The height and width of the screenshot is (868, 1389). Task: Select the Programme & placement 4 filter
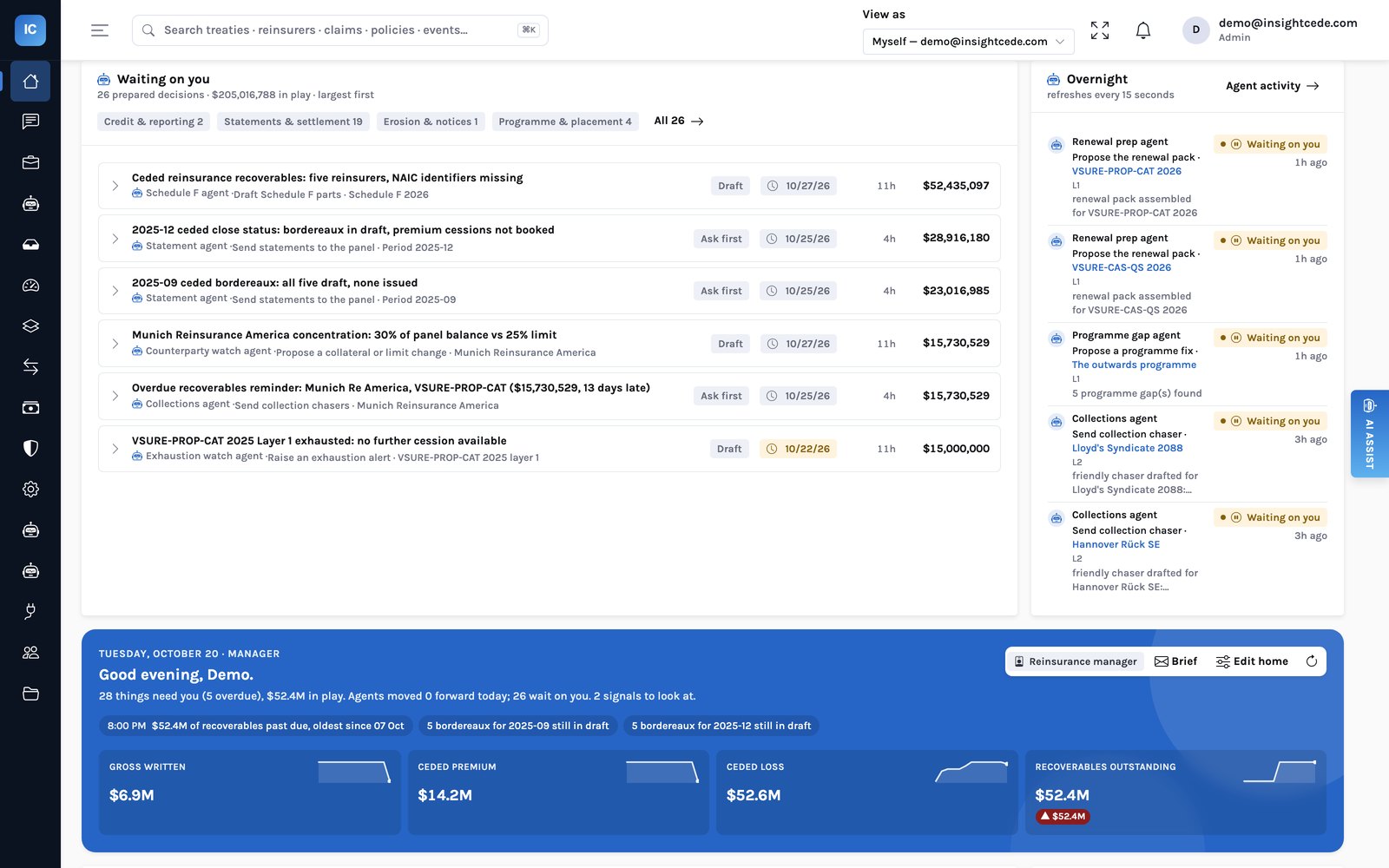[x=565, y=122]
